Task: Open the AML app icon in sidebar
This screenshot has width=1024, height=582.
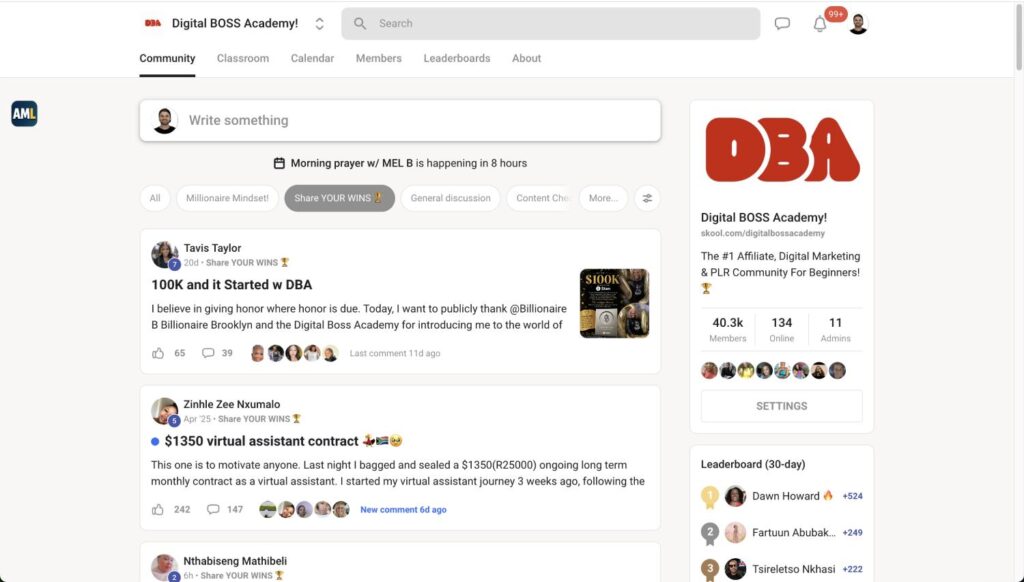Action: coord(24,114)
